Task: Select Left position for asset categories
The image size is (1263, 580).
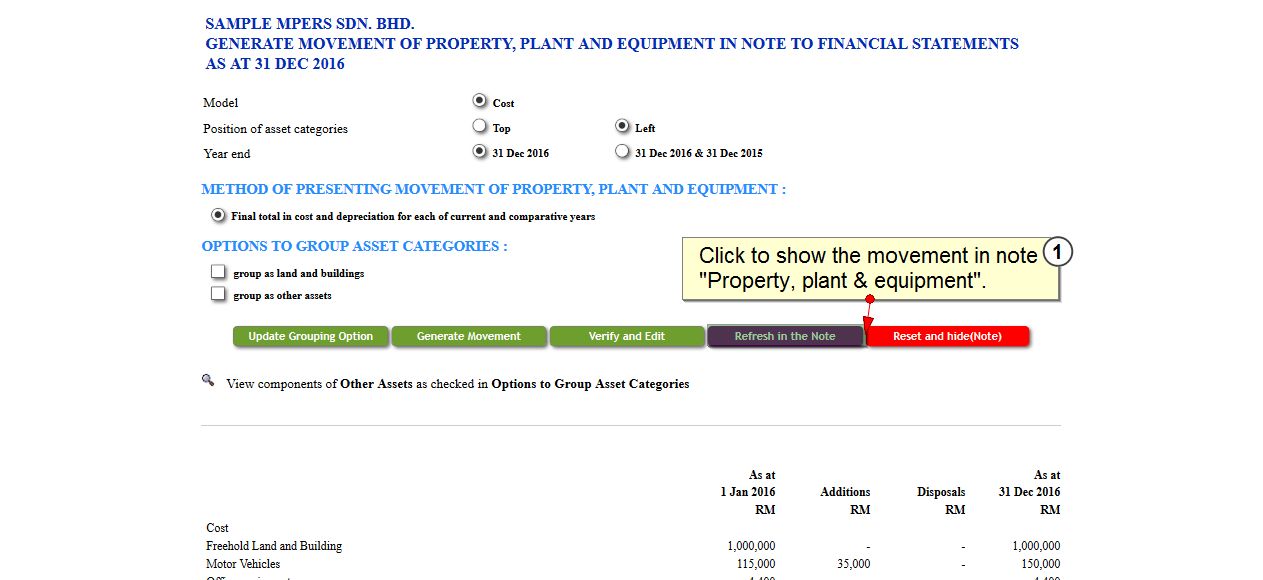Action: tap(622, 126)
